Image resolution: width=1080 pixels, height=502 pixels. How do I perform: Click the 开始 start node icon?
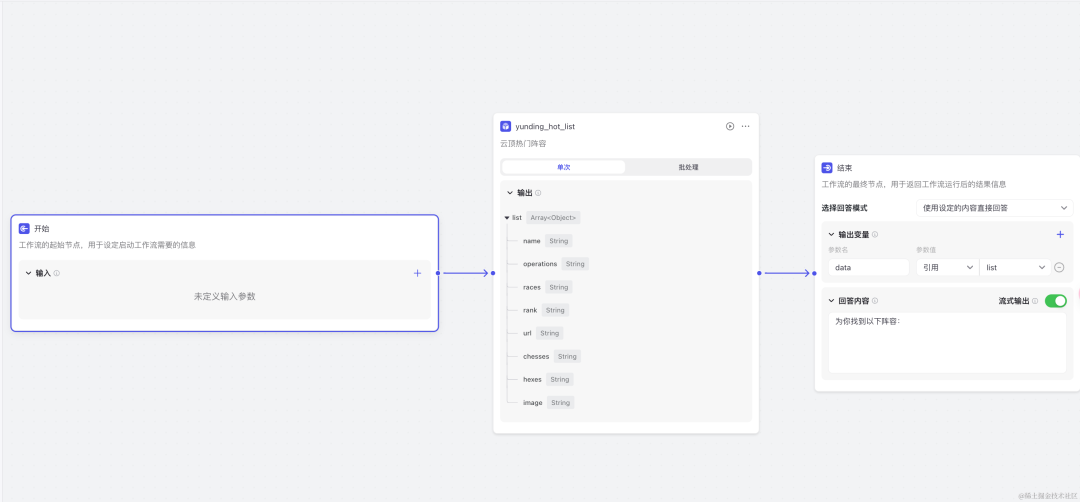click(24, 228)
